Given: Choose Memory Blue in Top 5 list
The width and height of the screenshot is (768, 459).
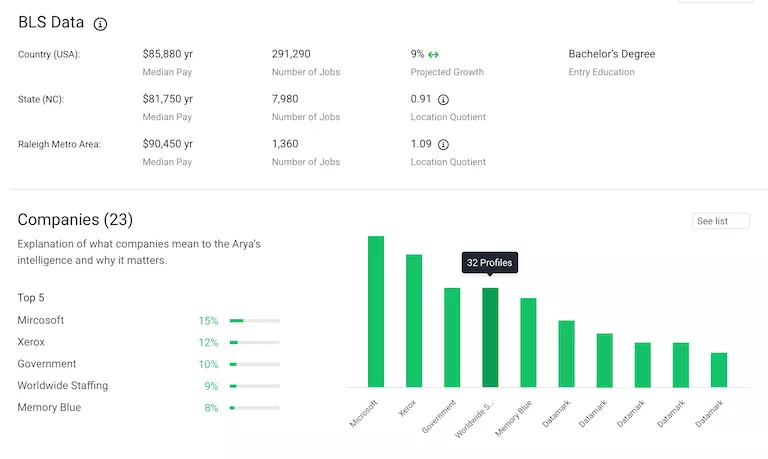Looking at the screenshot, I should pyautogui.click(x=49, y=408).
